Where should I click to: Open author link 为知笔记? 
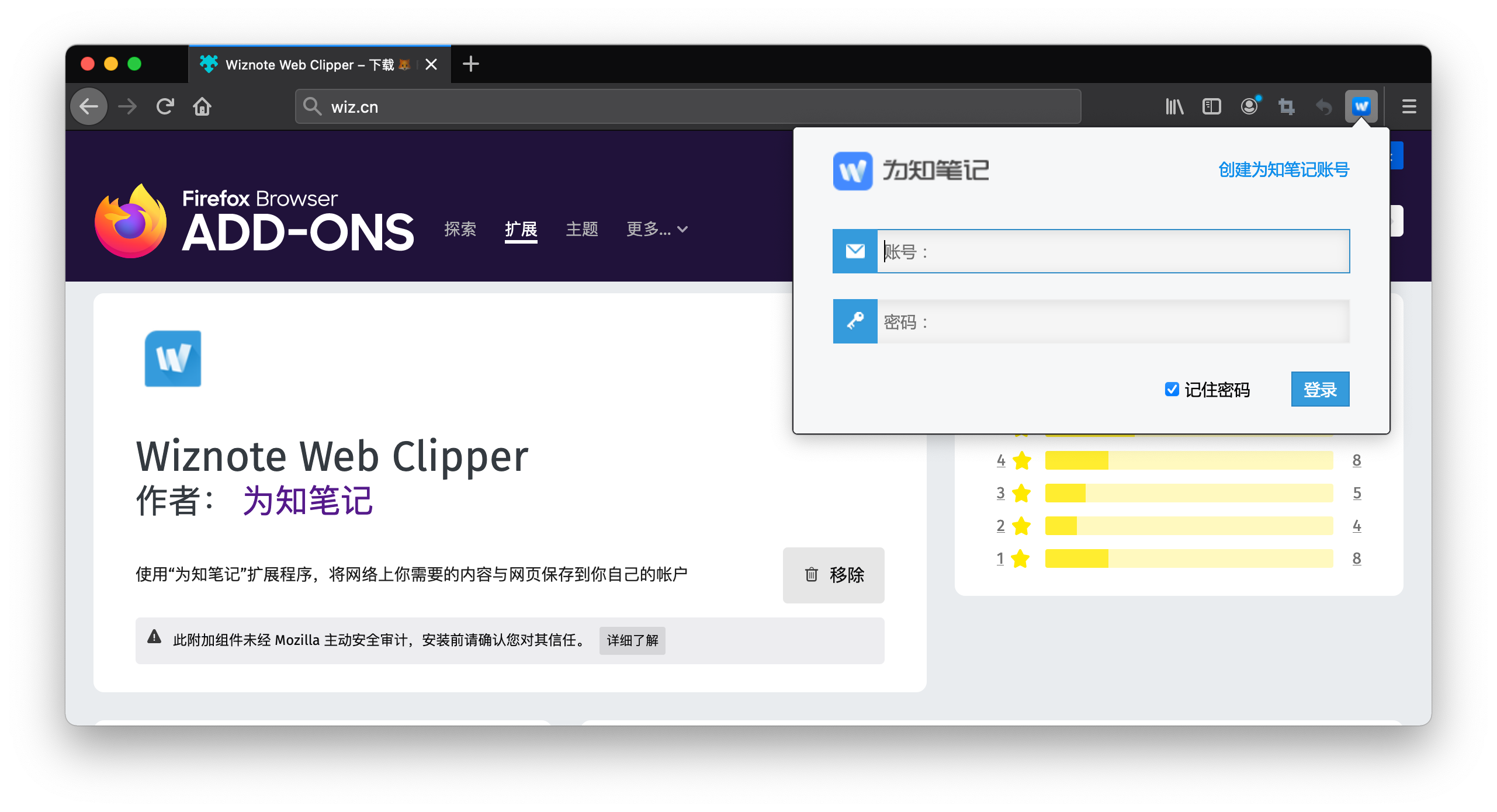(x=307, y=501)
